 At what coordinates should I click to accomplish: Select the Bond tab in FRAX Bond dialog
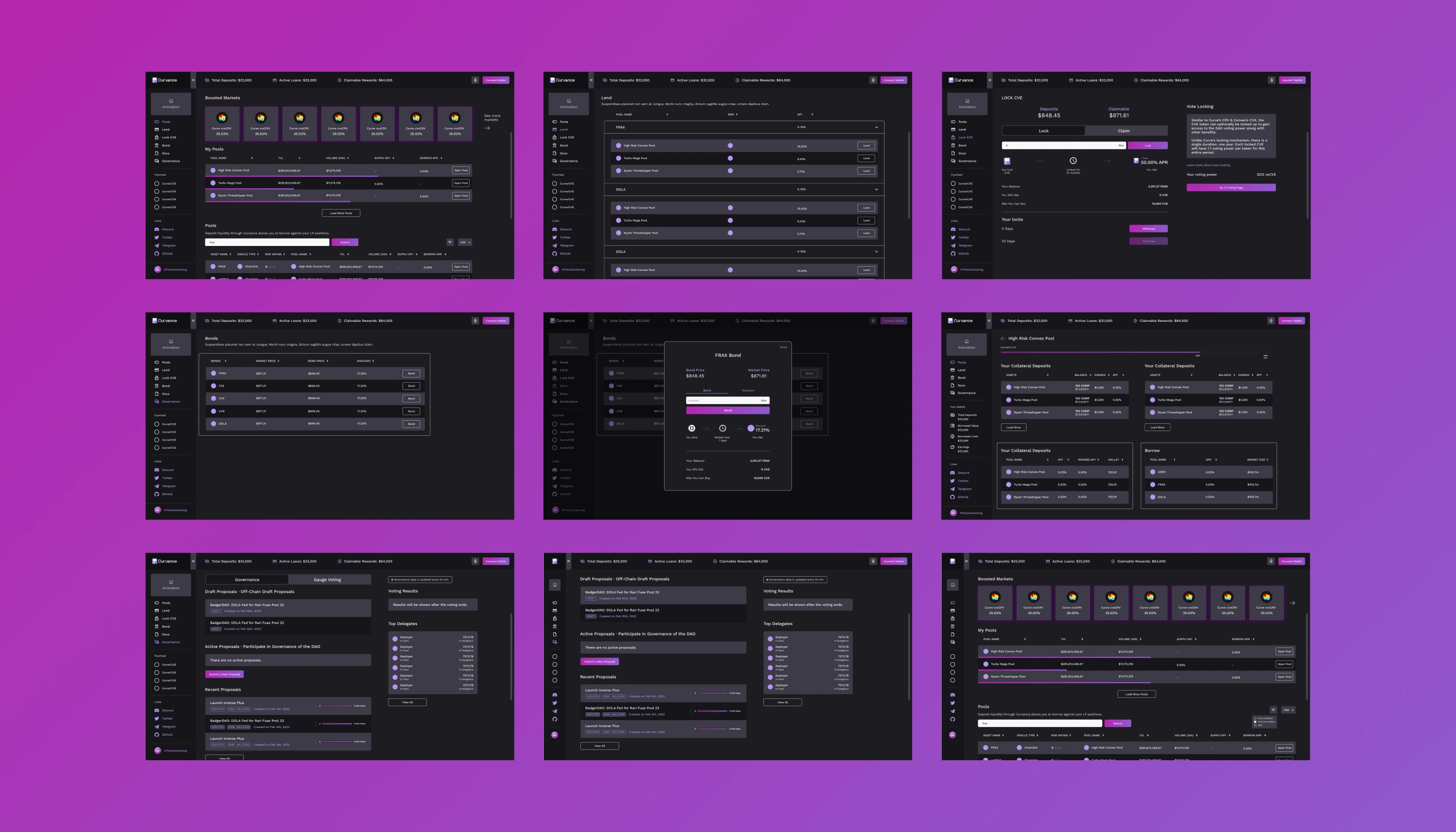tap(707, 391)
